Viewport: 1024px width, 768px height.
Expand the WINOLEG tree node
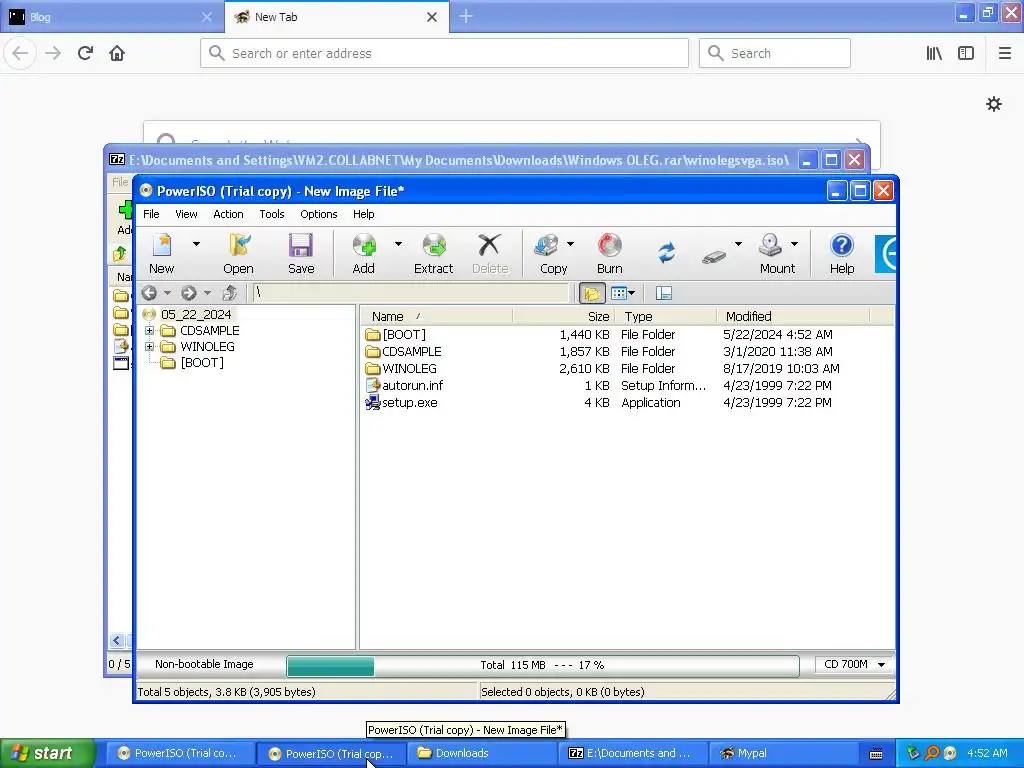click(x=150, y=347)
